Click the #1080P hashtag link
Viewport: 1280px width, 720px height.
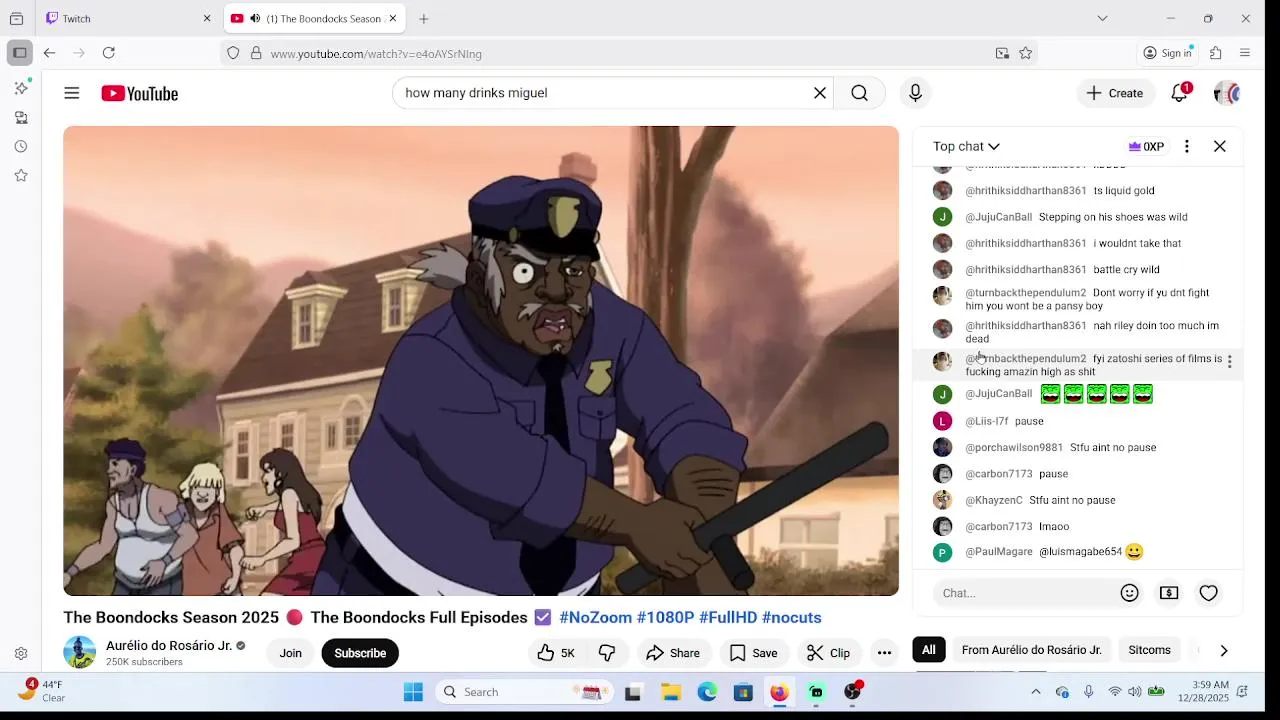(x=665, y=618)
